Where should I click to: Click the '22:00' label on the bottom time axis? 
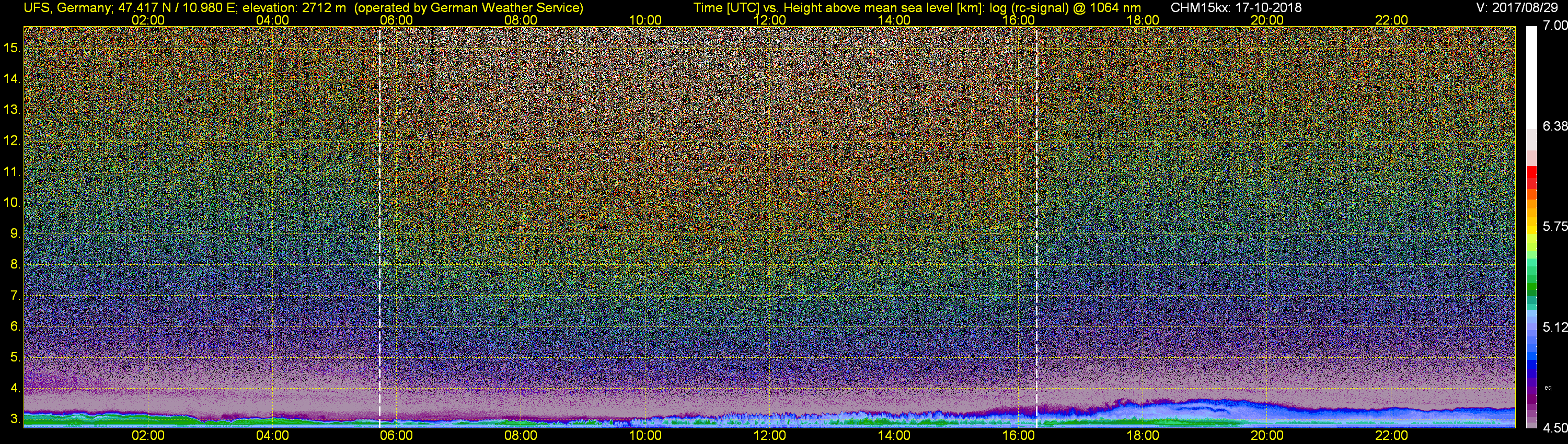point(1391,436)
